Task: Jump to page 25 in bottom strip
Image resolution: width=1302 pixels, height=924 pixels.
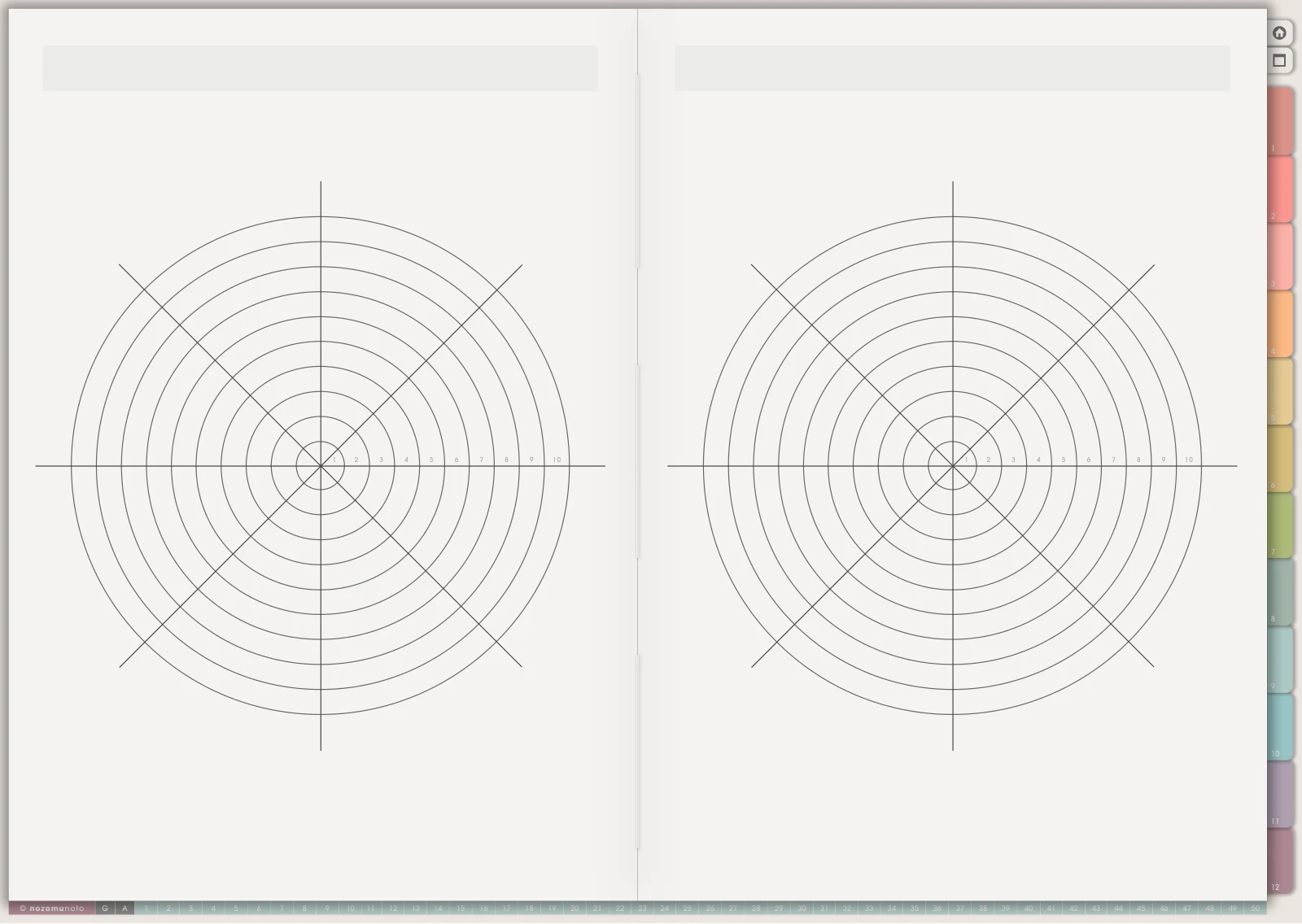Action: [688, 909]
